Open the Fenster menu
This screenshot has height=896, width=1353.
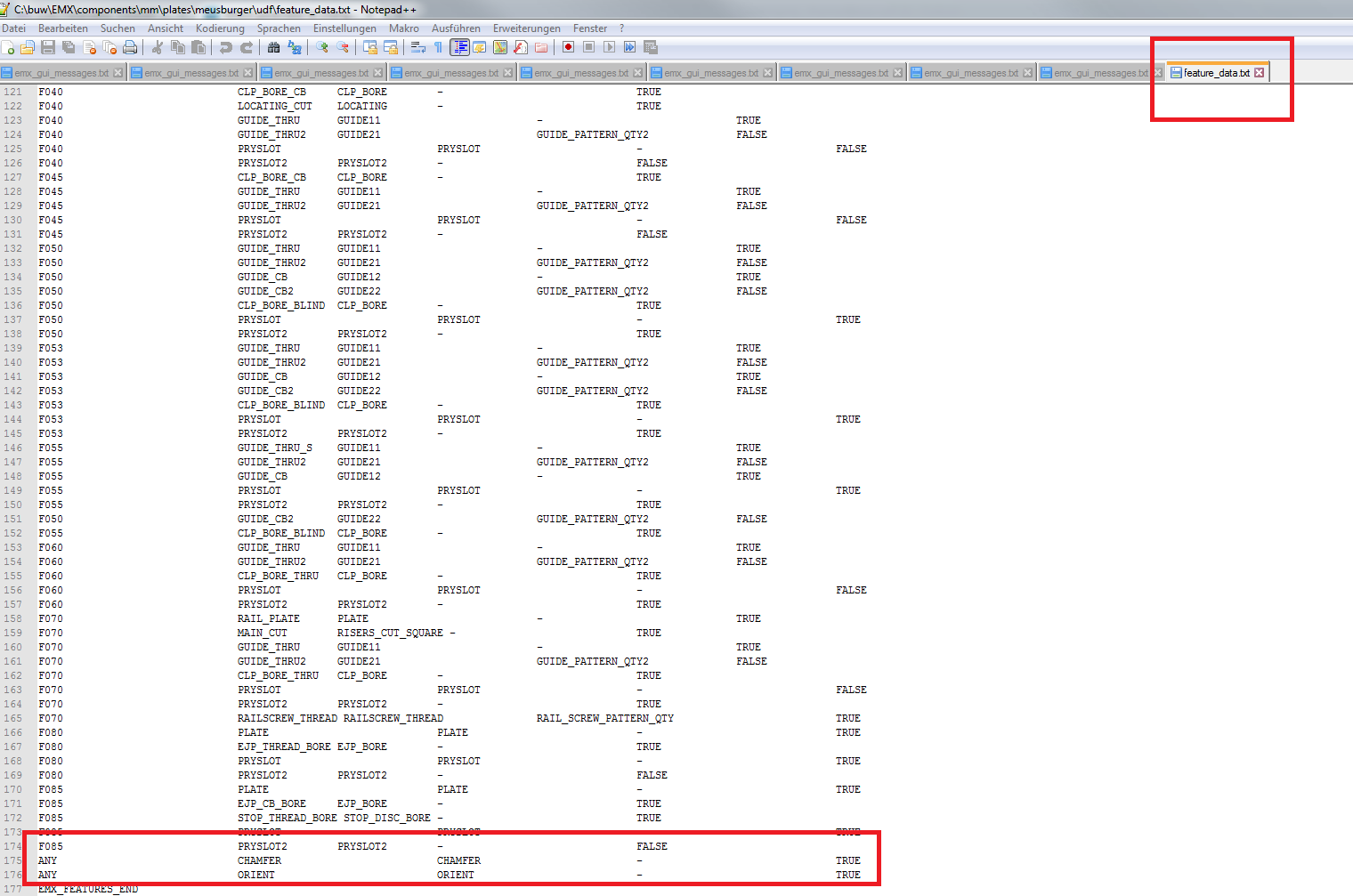pos(590,28)
